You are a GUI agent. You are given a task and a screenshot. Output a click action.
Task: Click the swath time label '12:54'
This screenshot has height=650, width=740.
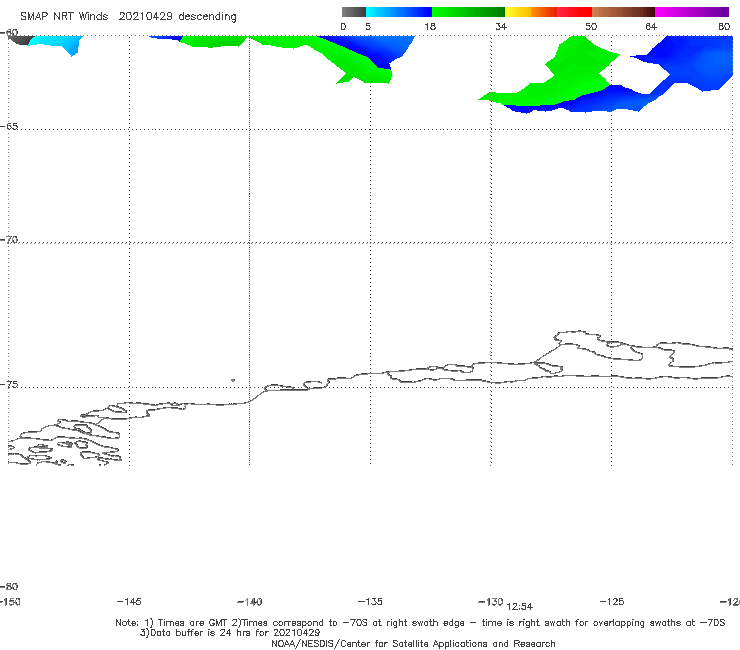tap(519, 607)
